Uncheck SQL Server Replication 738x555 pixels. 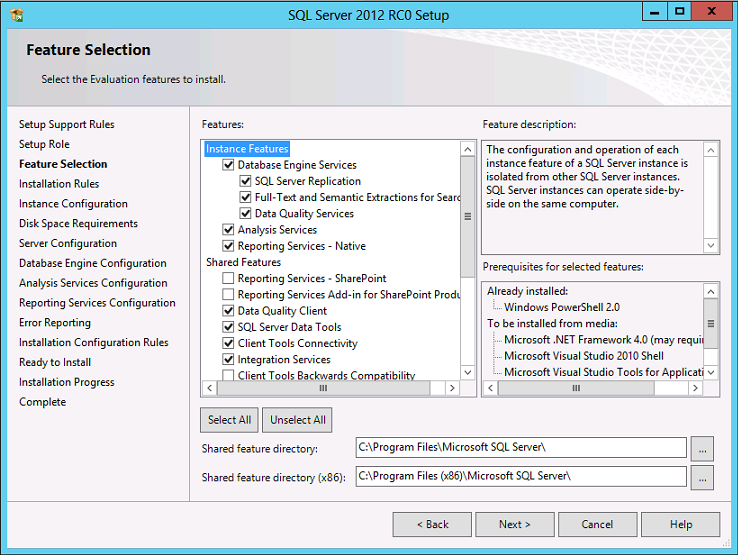(245, 181)
